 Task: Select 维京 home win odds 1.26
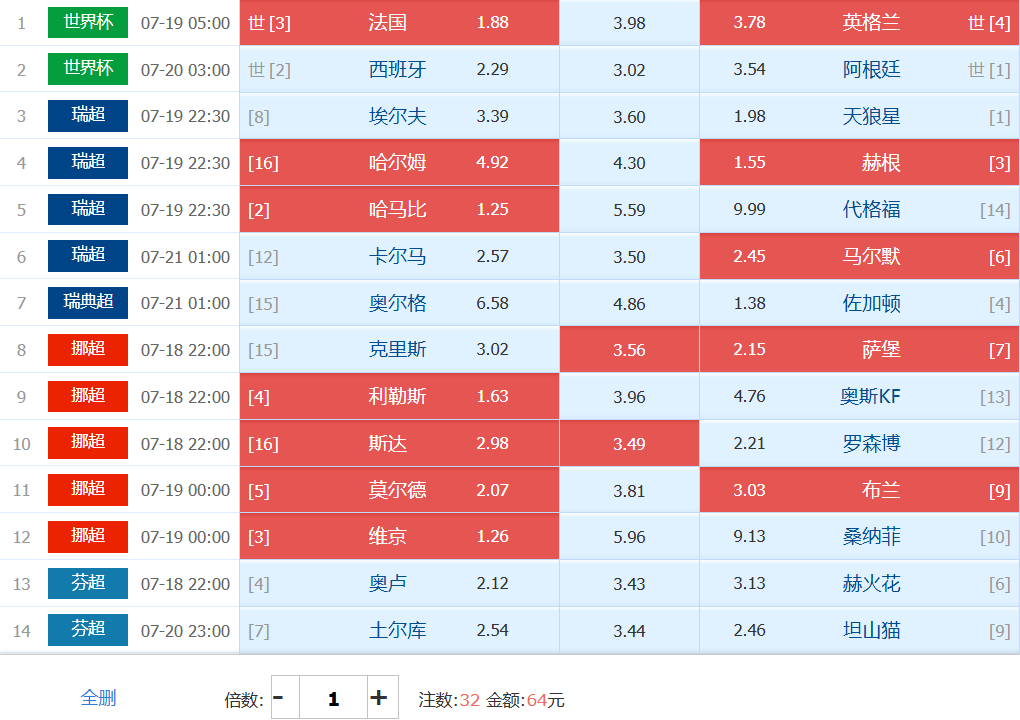pyautogui.click(x=399, y=537)
